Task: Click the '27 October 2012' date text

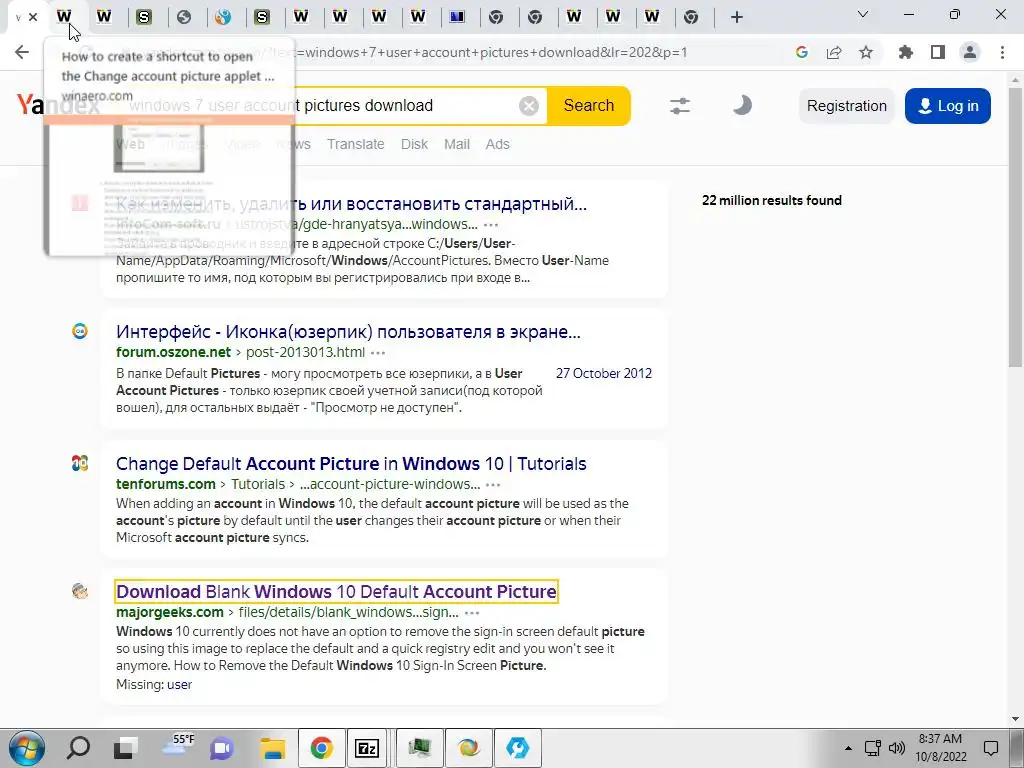Action: [x=604, y=374]
